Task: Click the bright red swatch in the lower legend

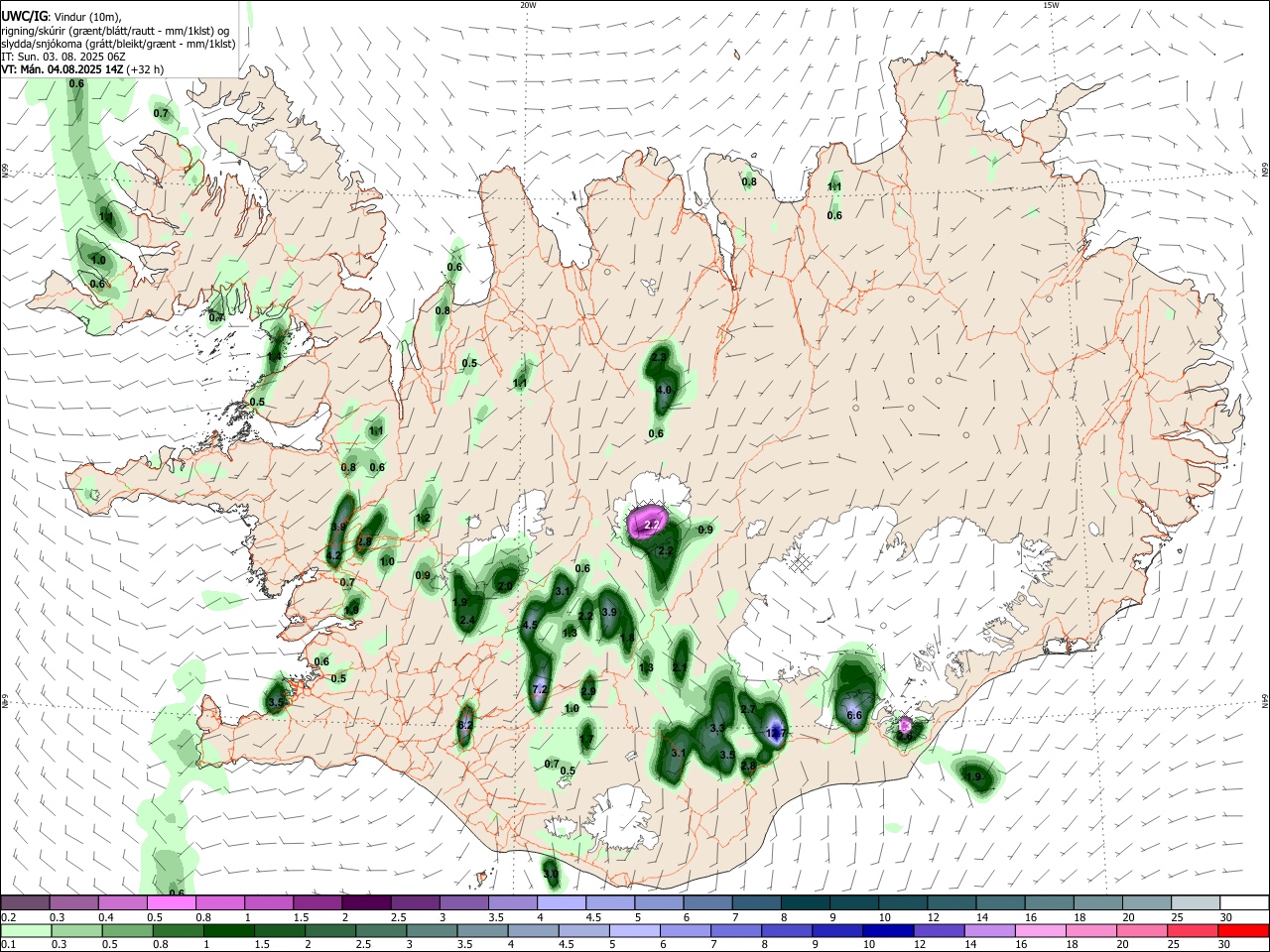Action: pos(1244,931)
